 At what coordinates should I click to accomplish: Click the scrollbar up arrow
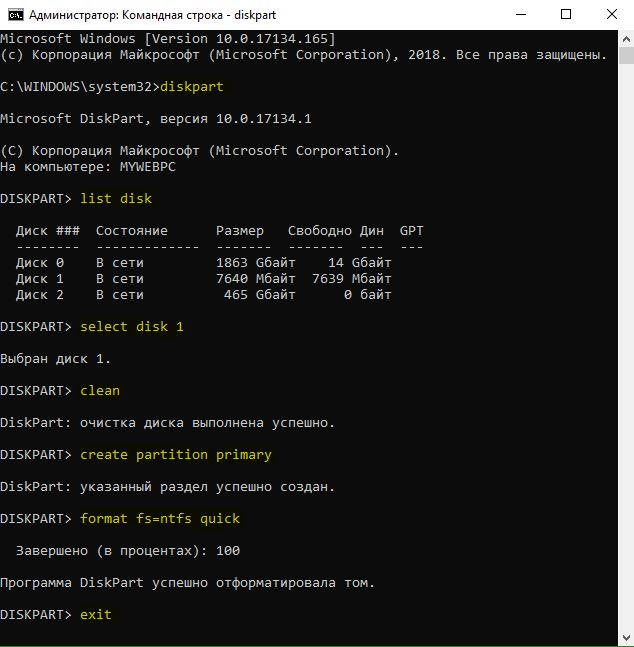626,40
